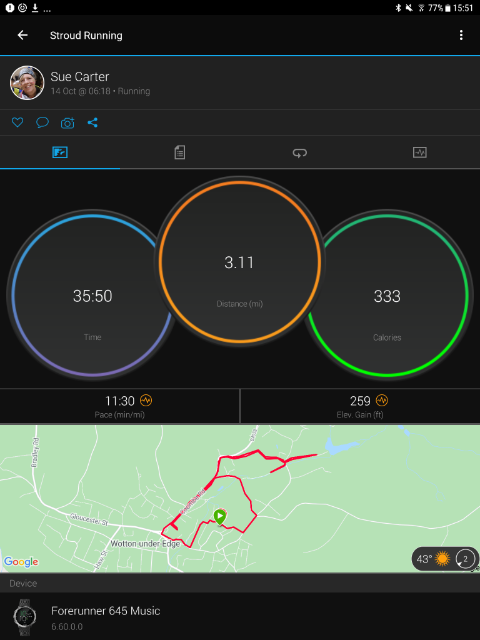Open the Forerunner 645 Music device entry
Screen dimensions: 480x640
coord(240,616)
